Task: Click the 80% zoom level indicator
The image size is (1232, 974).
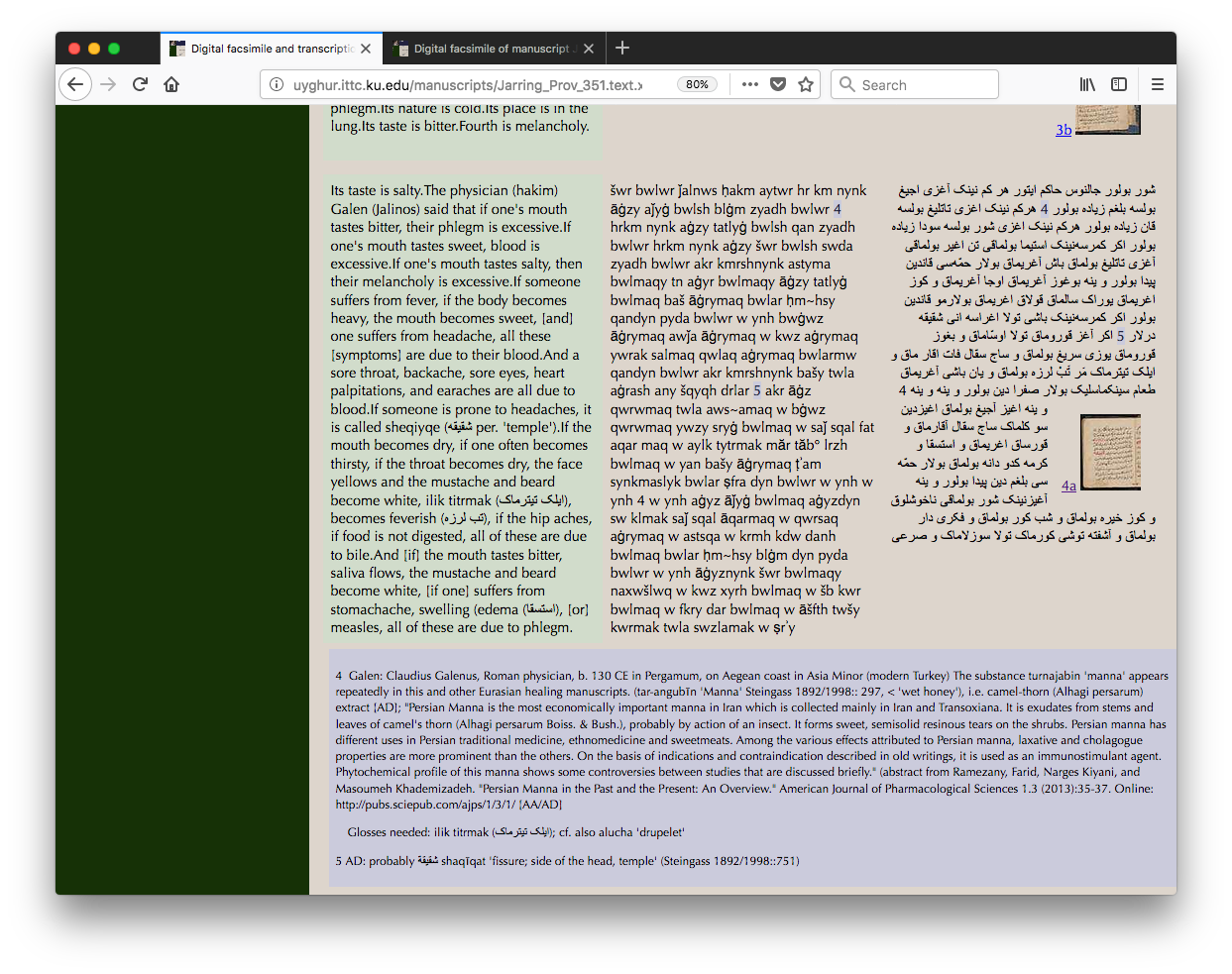Action: pos(697,84)
